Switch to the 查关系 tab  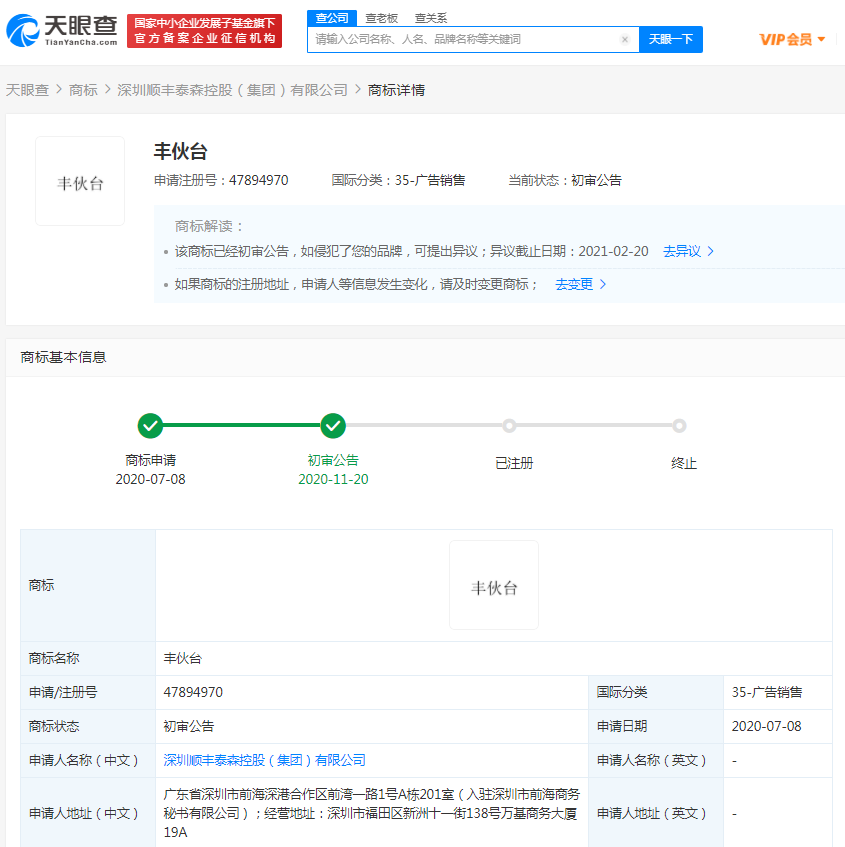(x=431, y=18)
